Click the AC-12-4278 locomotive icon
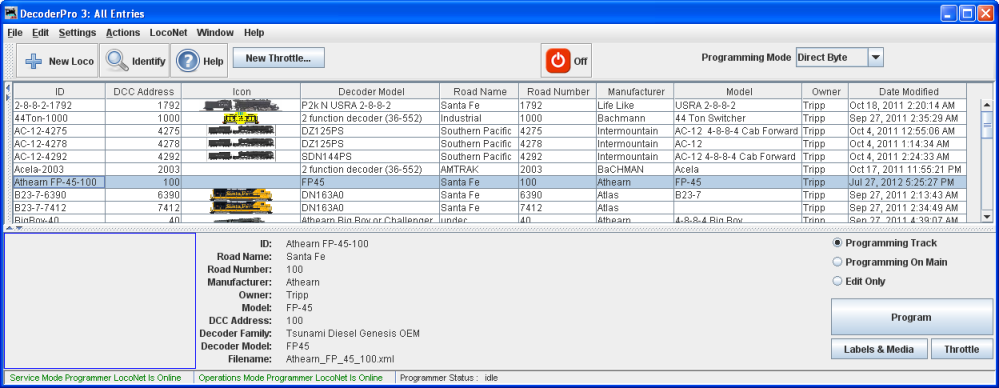The height and width of the screenshot is (388, 999). pos(241,143)
